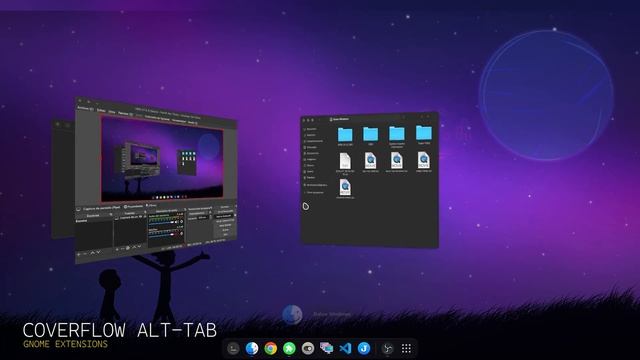Image resolution: width=640 pixels, height=360 pixels.
Task: Open the gray terminal icon in dock
Action: click(233, 348)
